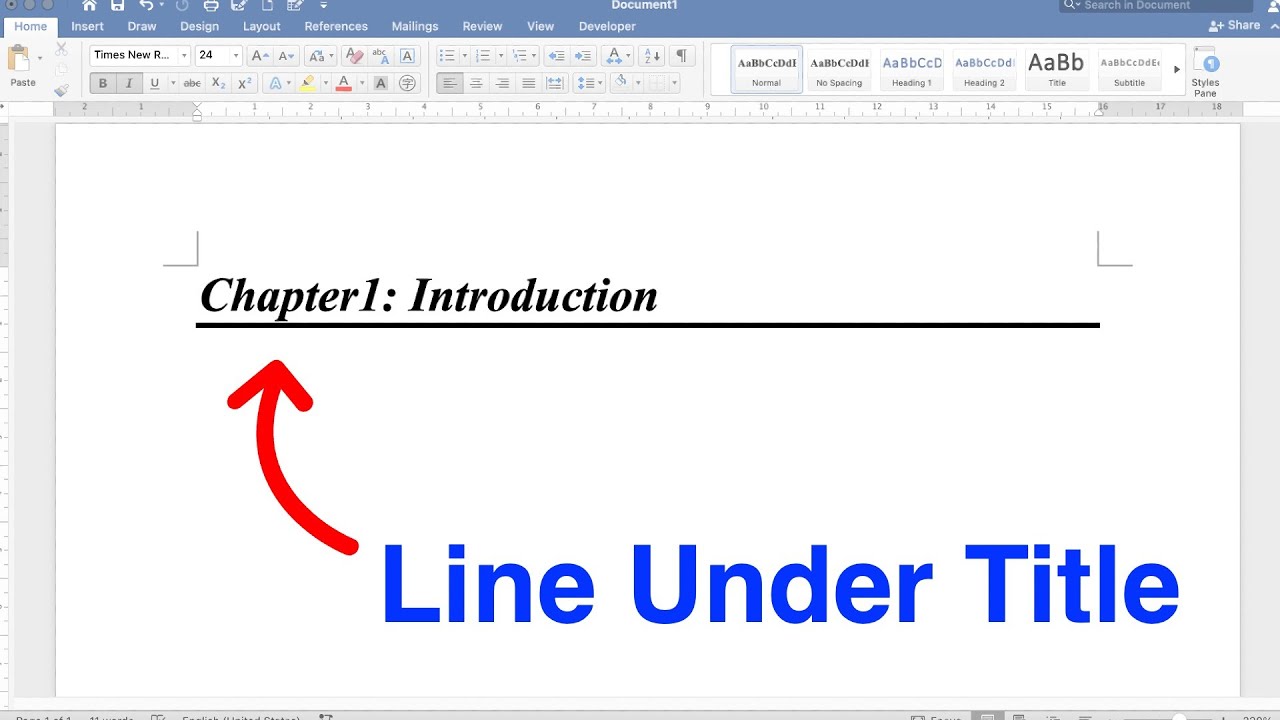Open font color dropdown arrow

click(x=361, y=83)
